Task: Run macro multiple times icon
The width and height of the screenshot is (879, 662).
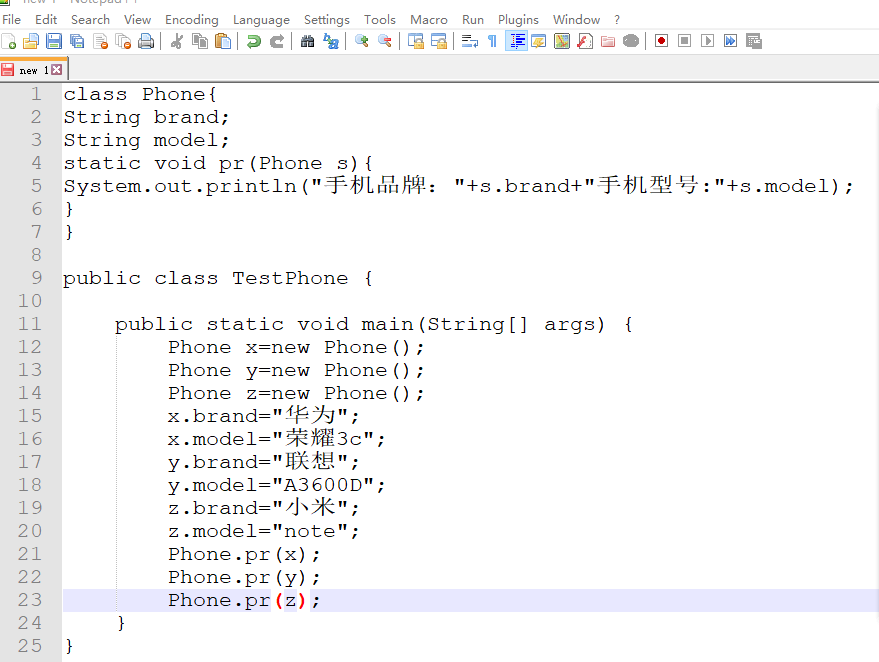Action: (730, 41)
